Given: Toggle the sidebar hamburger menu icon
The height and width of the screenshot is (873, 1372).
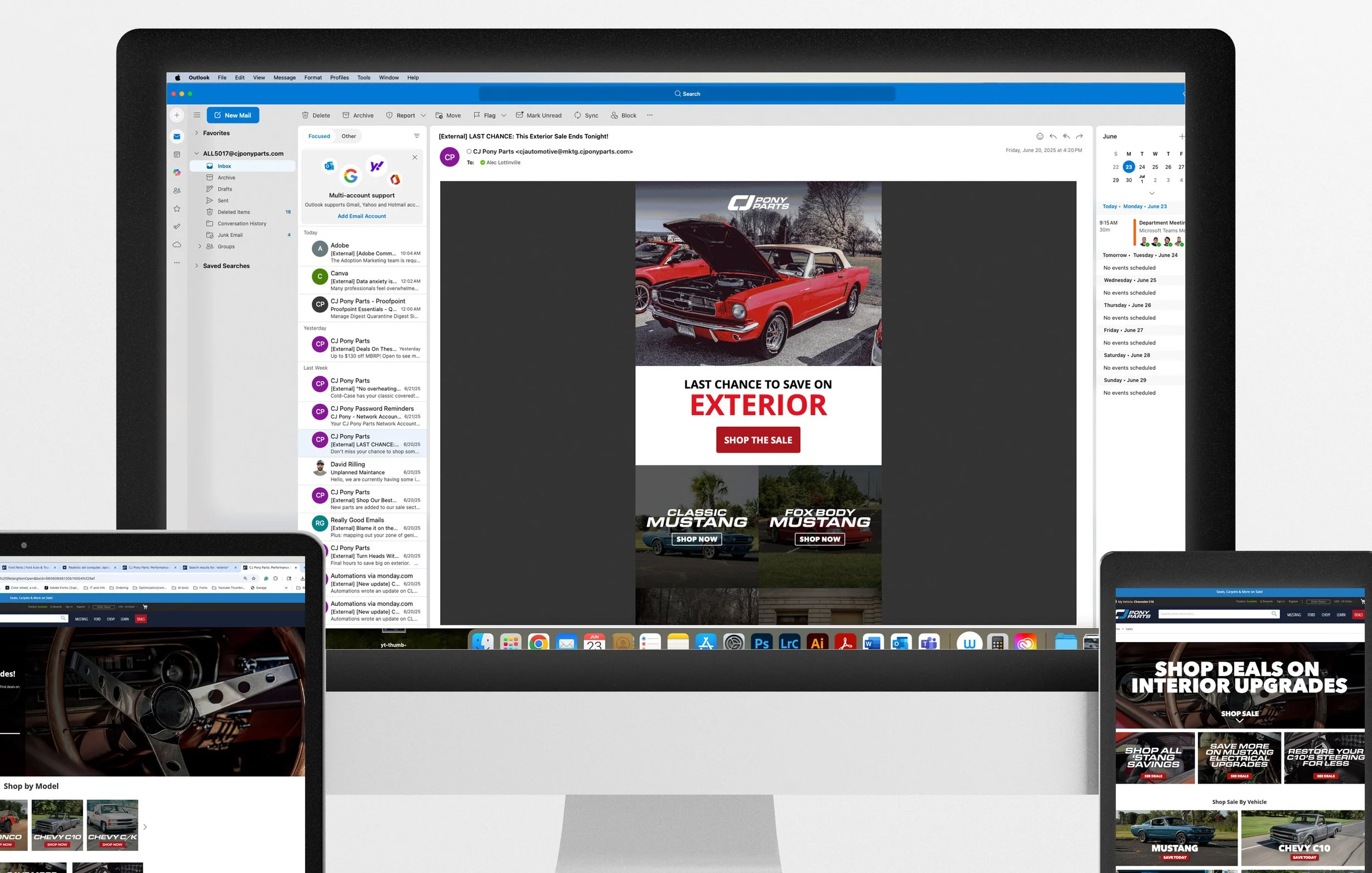Looking at the screenshot, I should coord(196,115).
